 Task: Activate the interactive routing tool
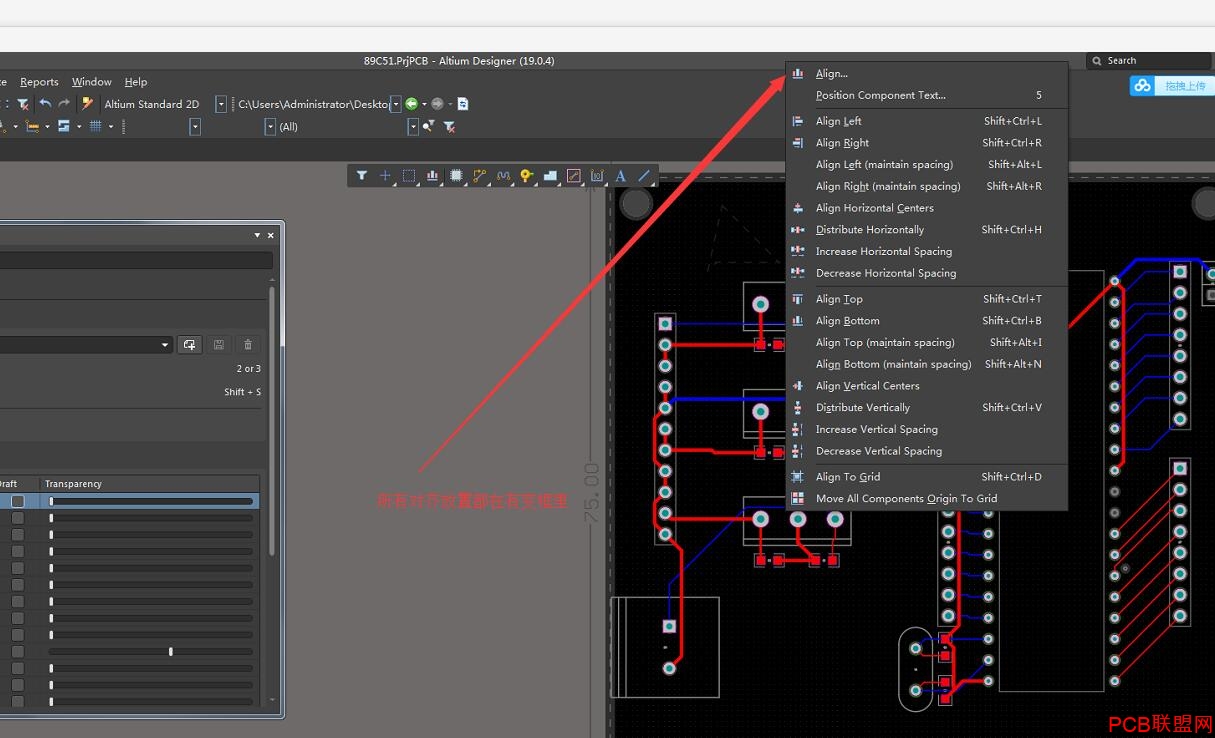pos(480,176)
